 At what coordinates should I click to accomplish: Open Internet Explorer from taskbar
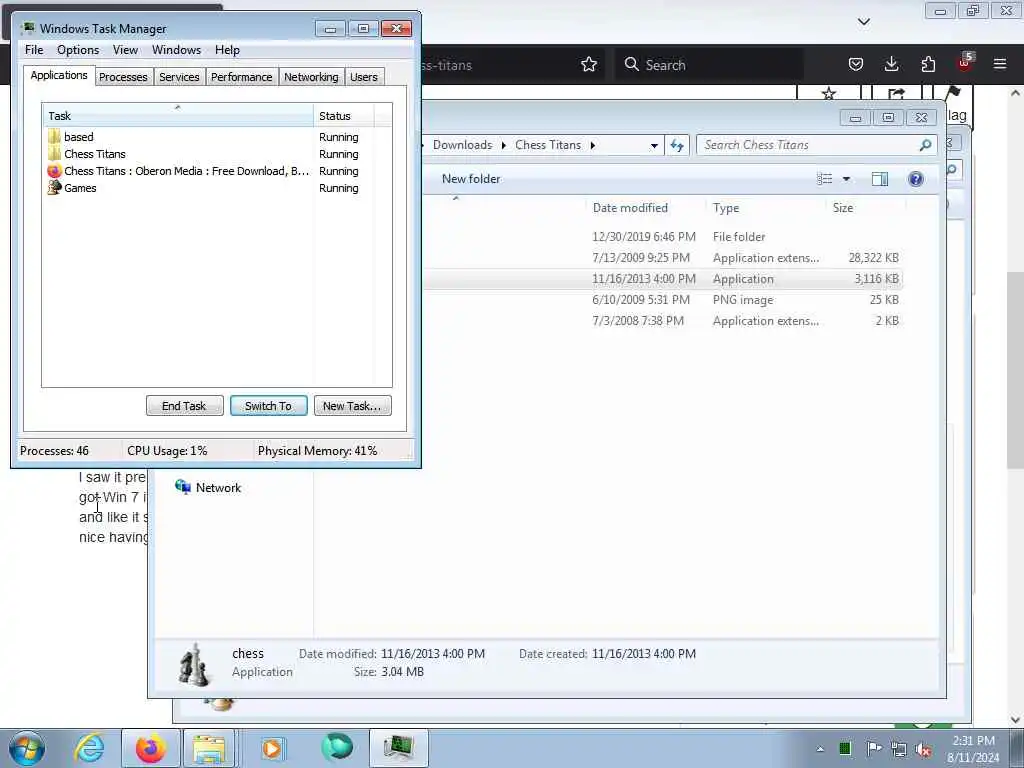point(89,748)
